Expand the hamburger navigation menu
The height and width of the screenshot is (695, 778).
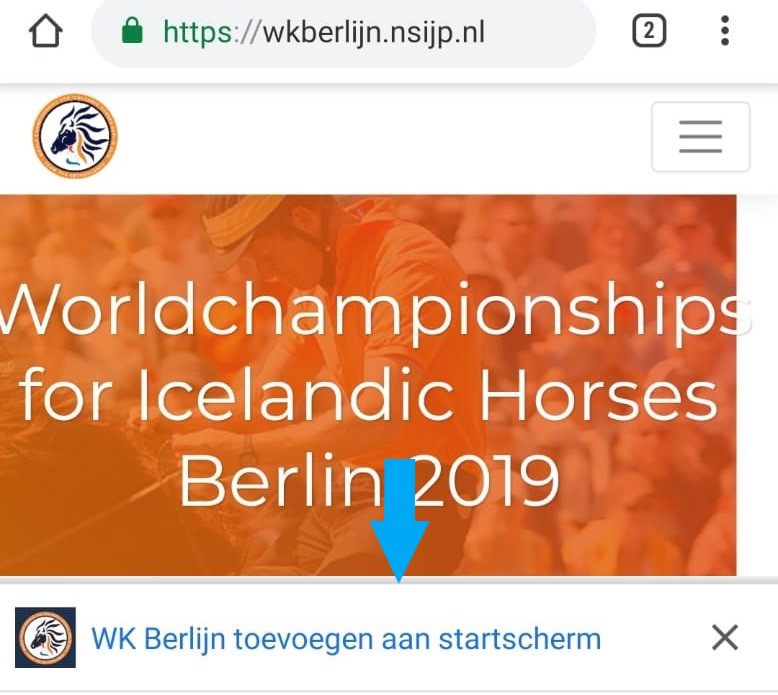[701, 136]
